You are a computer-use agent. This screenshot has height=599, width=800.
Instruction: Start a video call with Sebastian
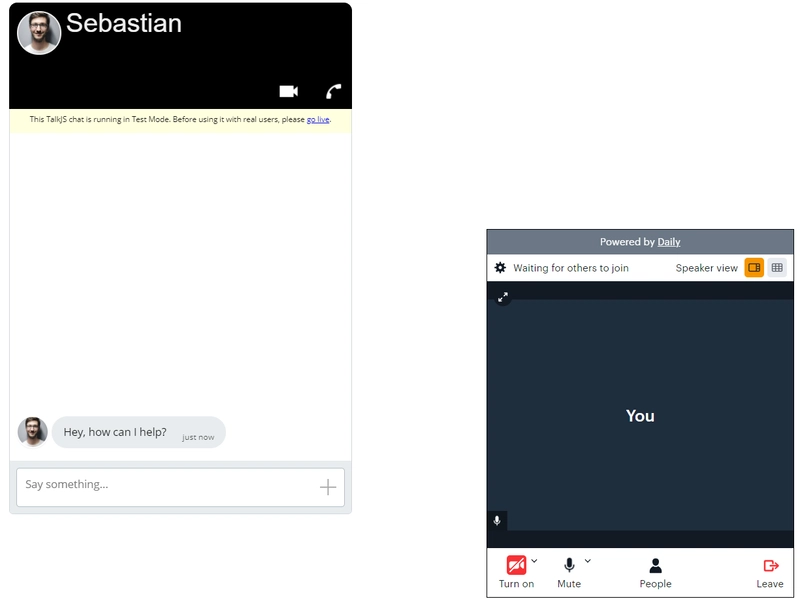tap(288, 92)
